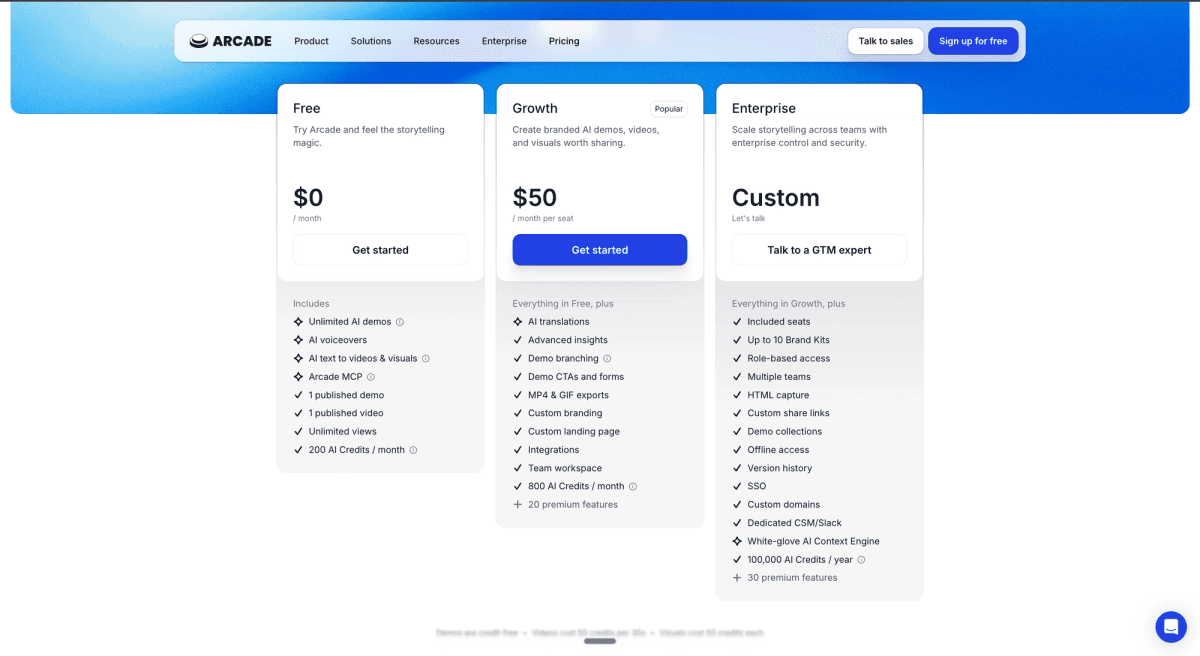Click Get started on Free plan
Screen dimensions: 1200x656
coord(380,250)
